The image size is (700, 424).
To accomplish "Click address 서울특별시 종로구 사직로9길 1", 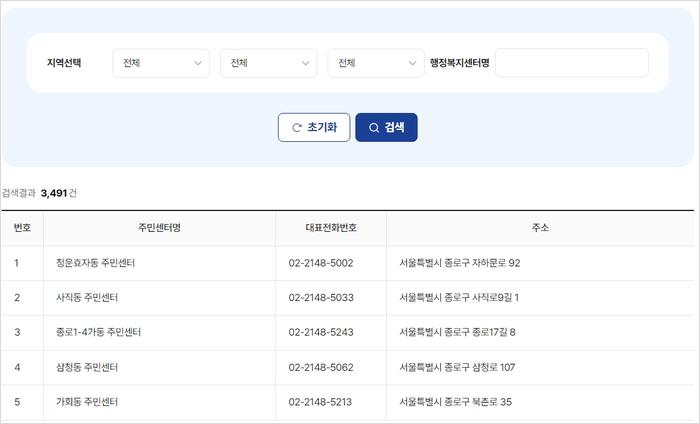I will pos(459,298).
